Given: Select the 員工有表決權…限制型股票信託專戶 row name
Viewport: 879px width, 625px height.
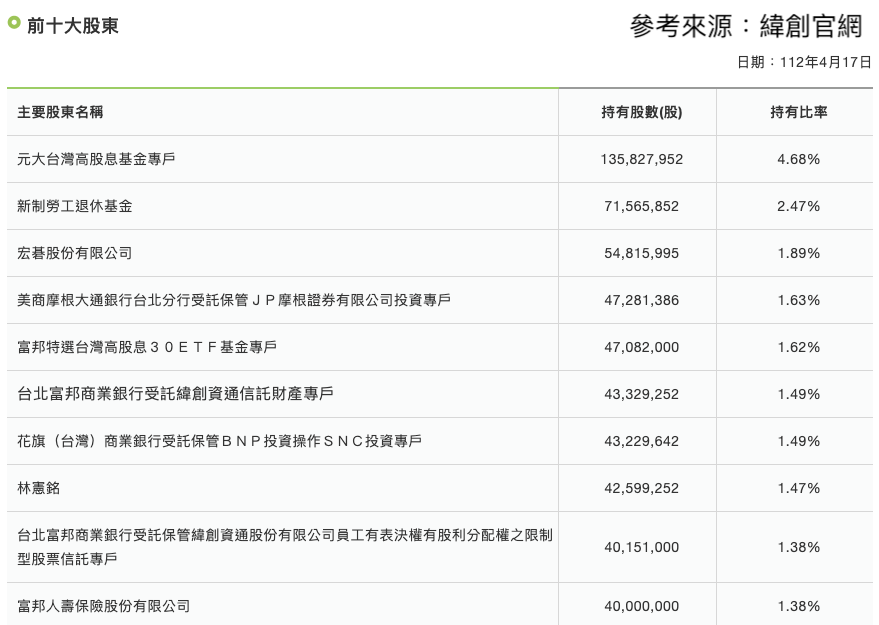Looking at the screenshot, I should [x=285, y=547].
